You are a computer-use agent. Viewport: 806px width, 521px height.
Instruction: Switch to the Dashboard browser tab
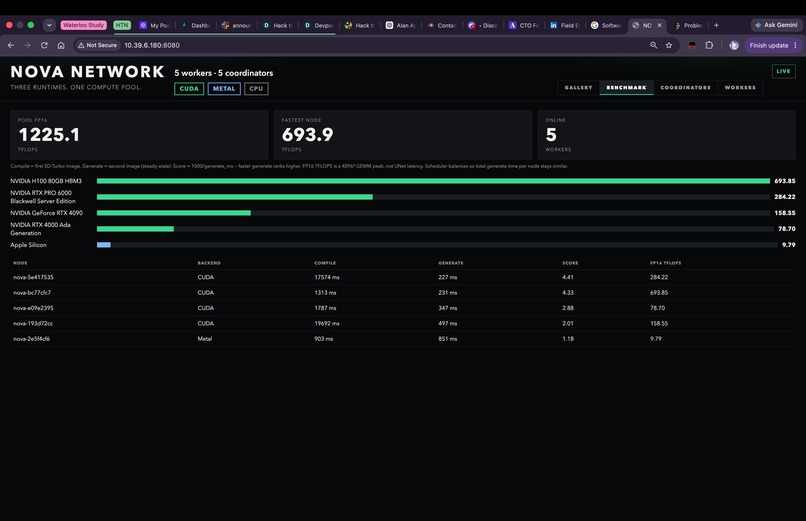195,25
